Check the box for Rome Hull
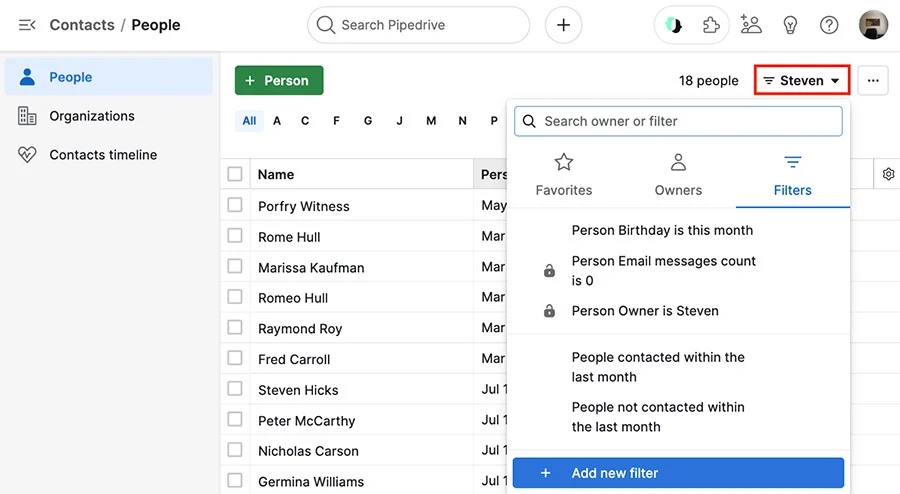The image size is (900, 494). (235, 235)
